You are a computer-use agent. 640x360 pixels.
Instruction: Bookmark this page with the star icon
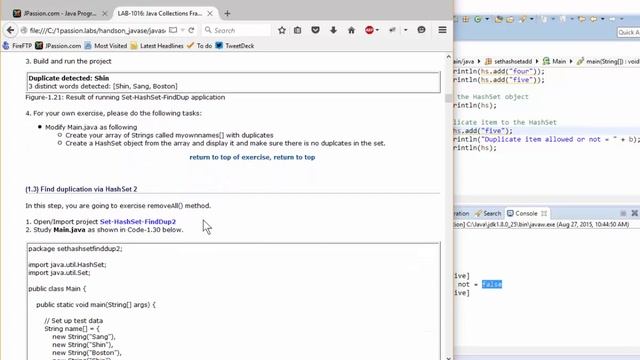[x=282, y=30]
